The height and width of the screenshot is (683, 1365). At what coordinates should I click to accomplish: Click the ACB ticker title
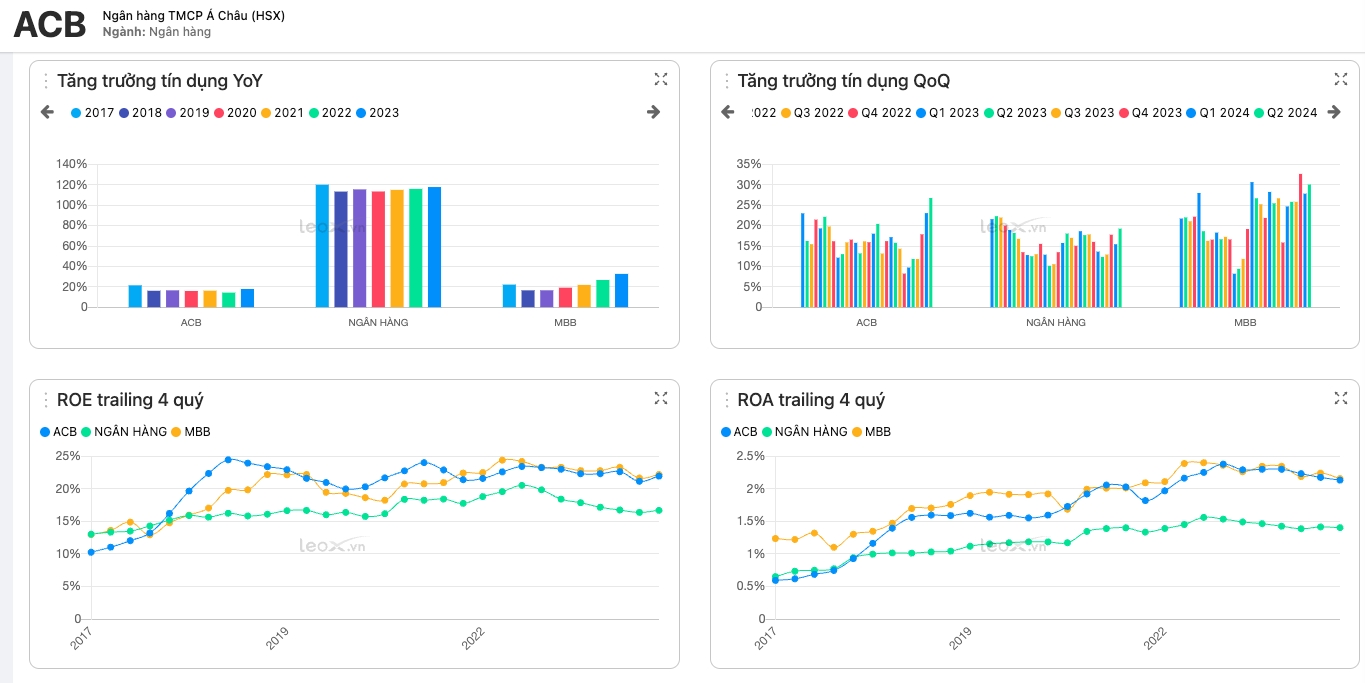(x=50, y=25)
